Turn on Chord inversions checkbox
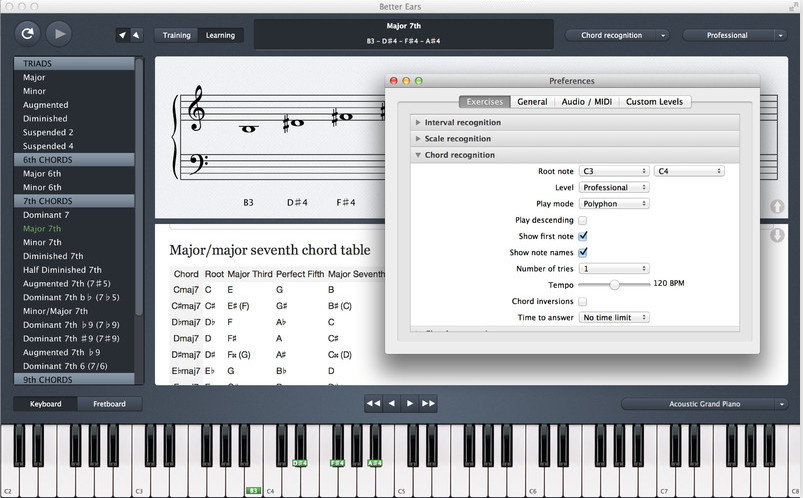Viewport: 803px width, 498px height. click(582, 301)
